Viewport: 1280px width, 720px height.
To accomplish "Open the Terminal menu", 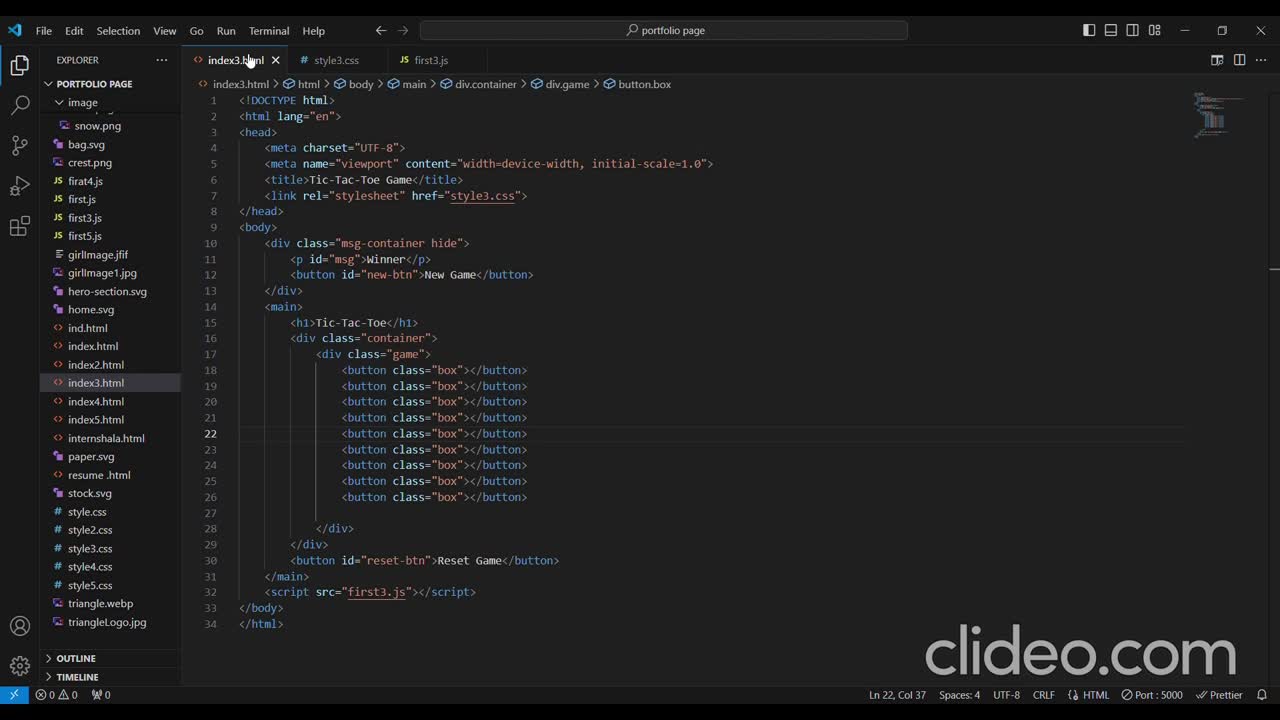I will click(269, 31).
